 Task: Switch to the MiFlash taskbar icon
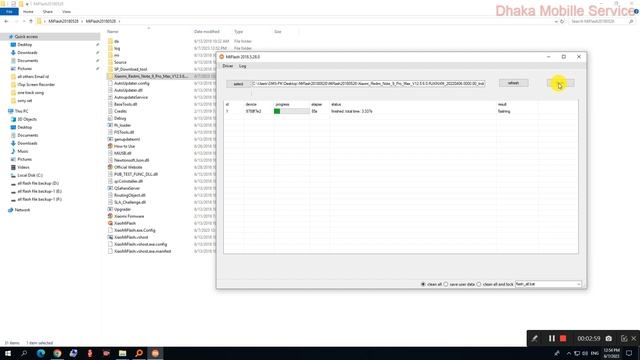pos(155,353)
